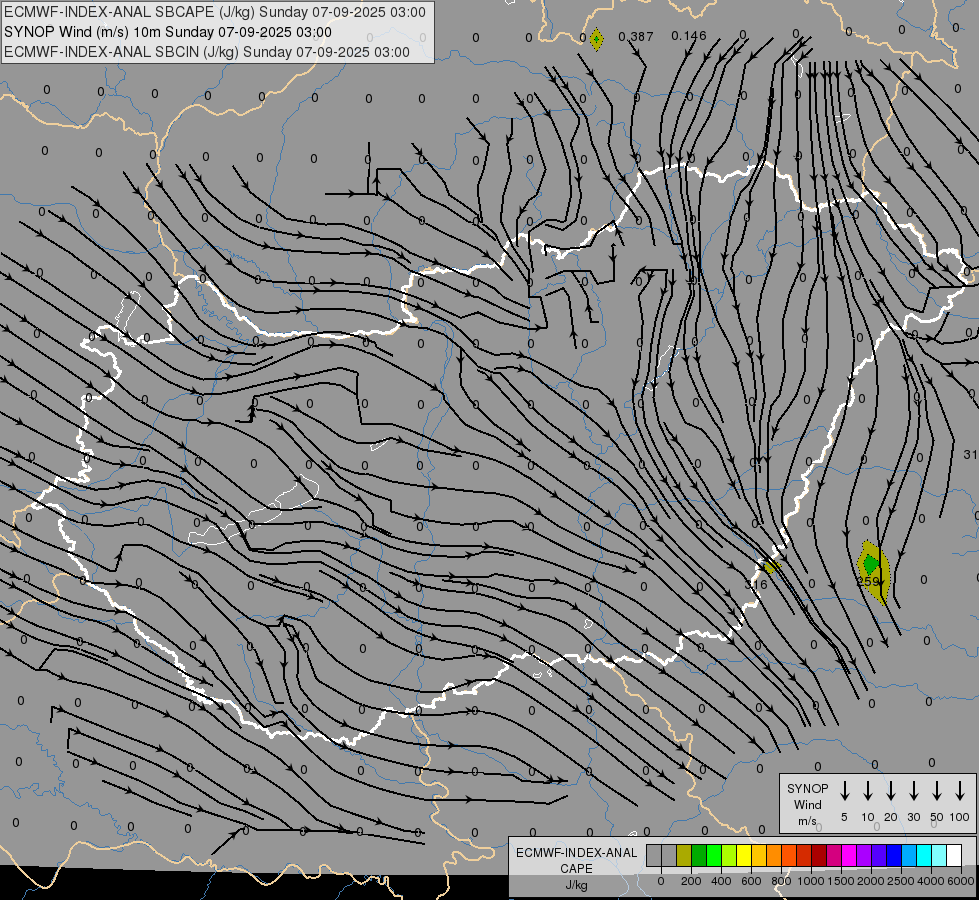The height and width of the screenshot is (900, 979).
Task: Pick the bright magenta swatch at 1500 J/kg
Action: point(849,855)
